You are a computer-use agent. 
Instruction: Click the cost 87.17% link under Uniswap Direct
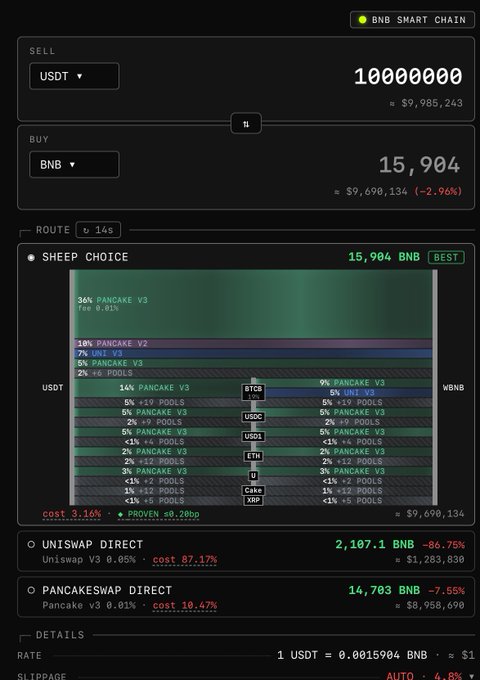click(x=185, y=560)
